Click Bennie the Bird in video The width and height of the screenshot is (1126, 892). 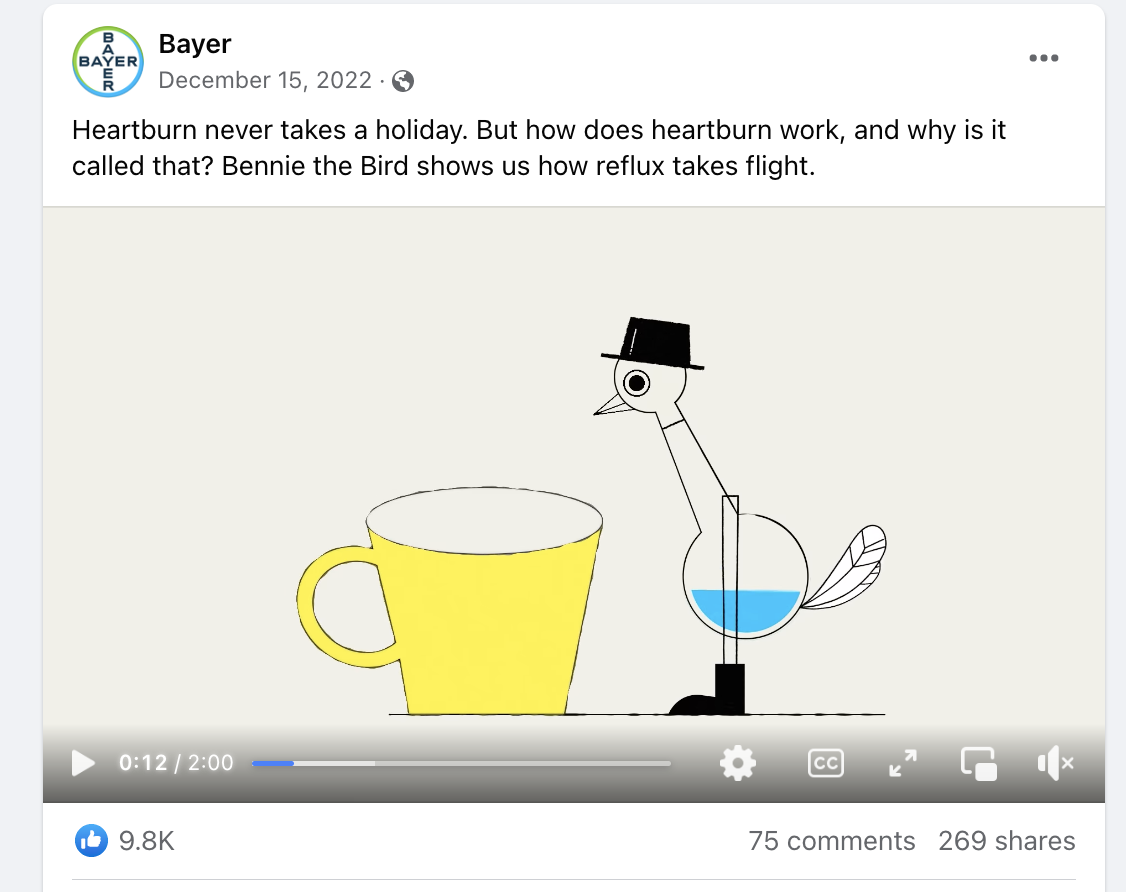740,516
